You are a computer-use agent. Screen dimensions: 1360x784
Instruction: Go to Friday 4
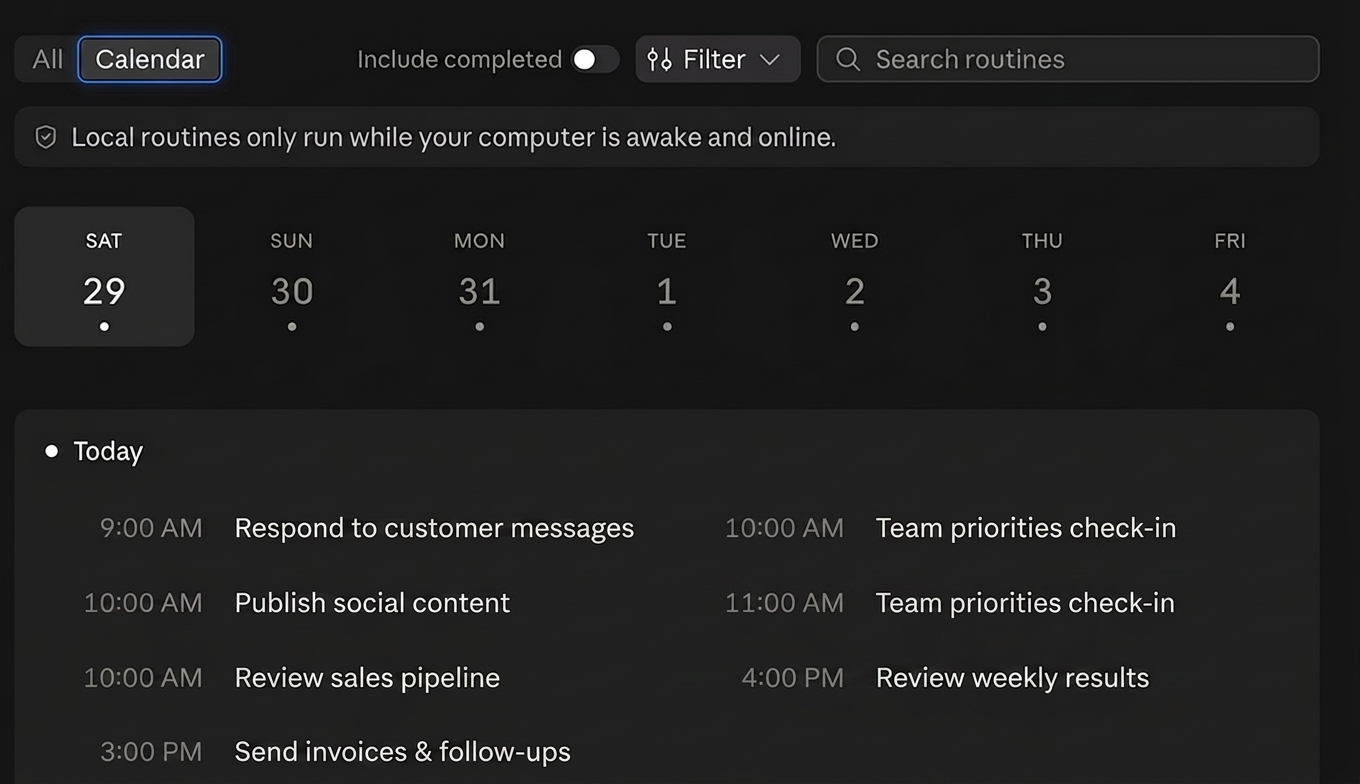(x=1230, y=276)
